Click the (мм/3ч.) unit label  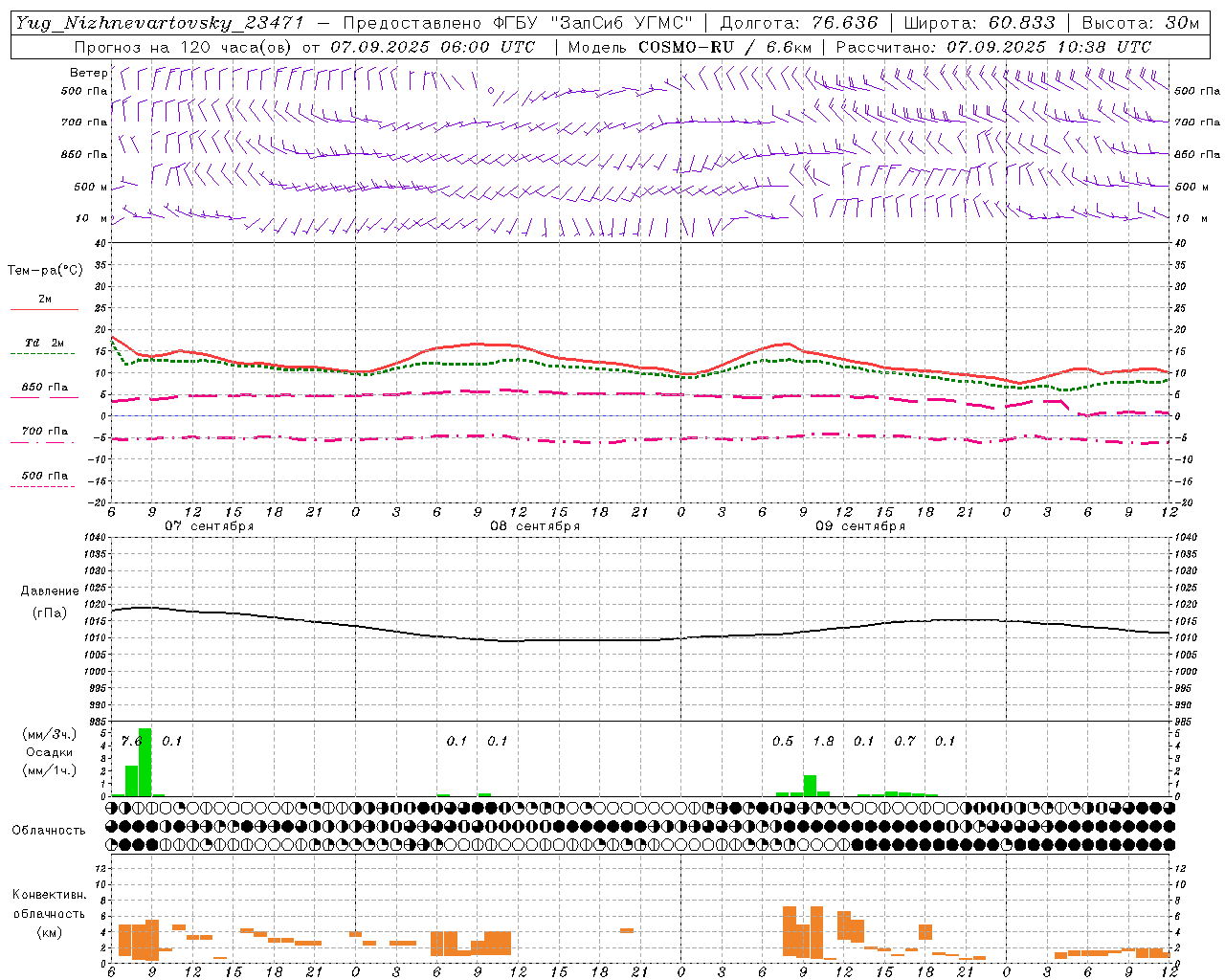pos(48,734)
